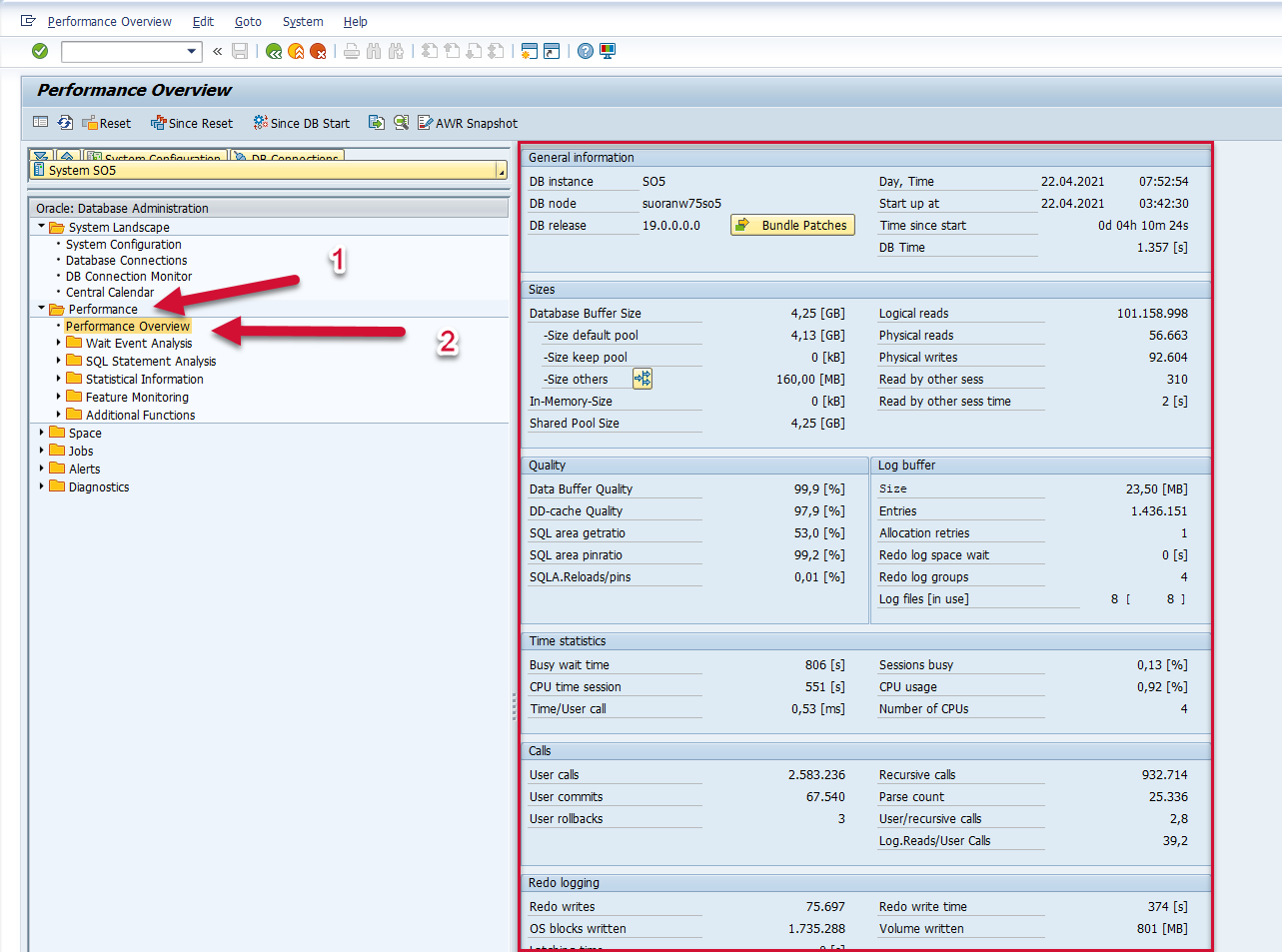Click the red Cancel icon
This screenshot has width=1282, height=952.
point(318,51)
